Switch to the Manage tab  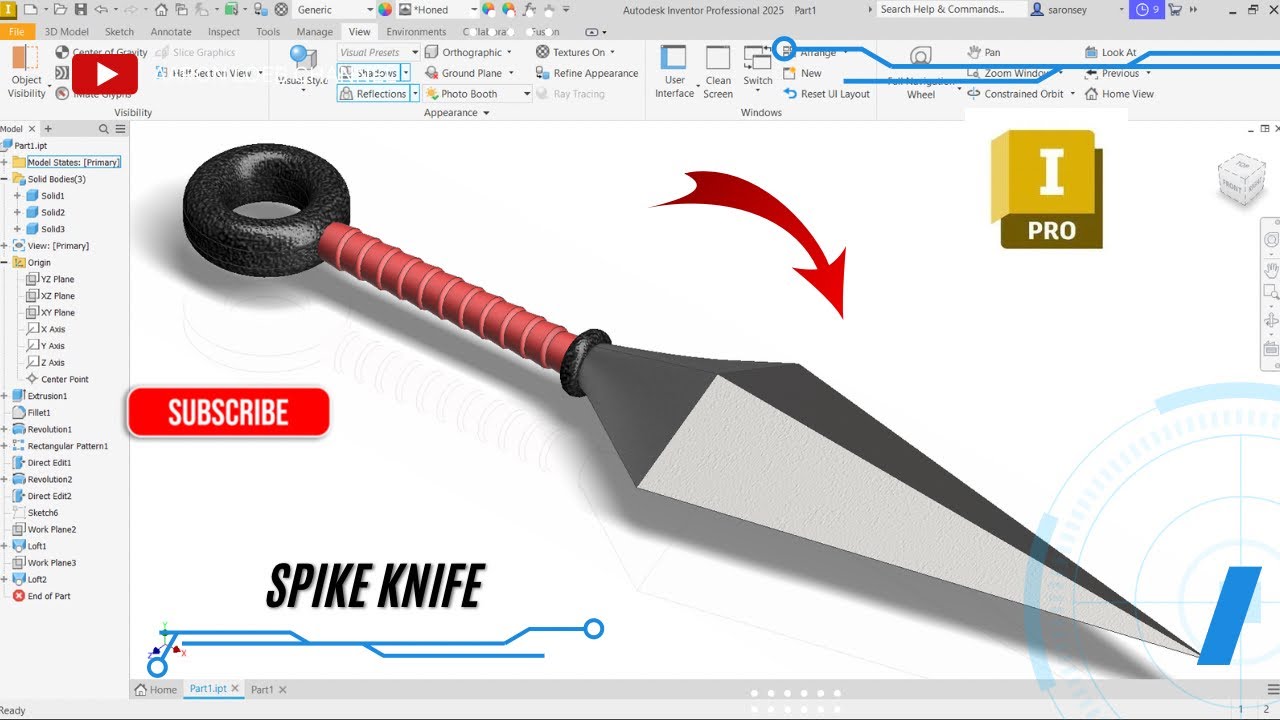coord(314,31)
